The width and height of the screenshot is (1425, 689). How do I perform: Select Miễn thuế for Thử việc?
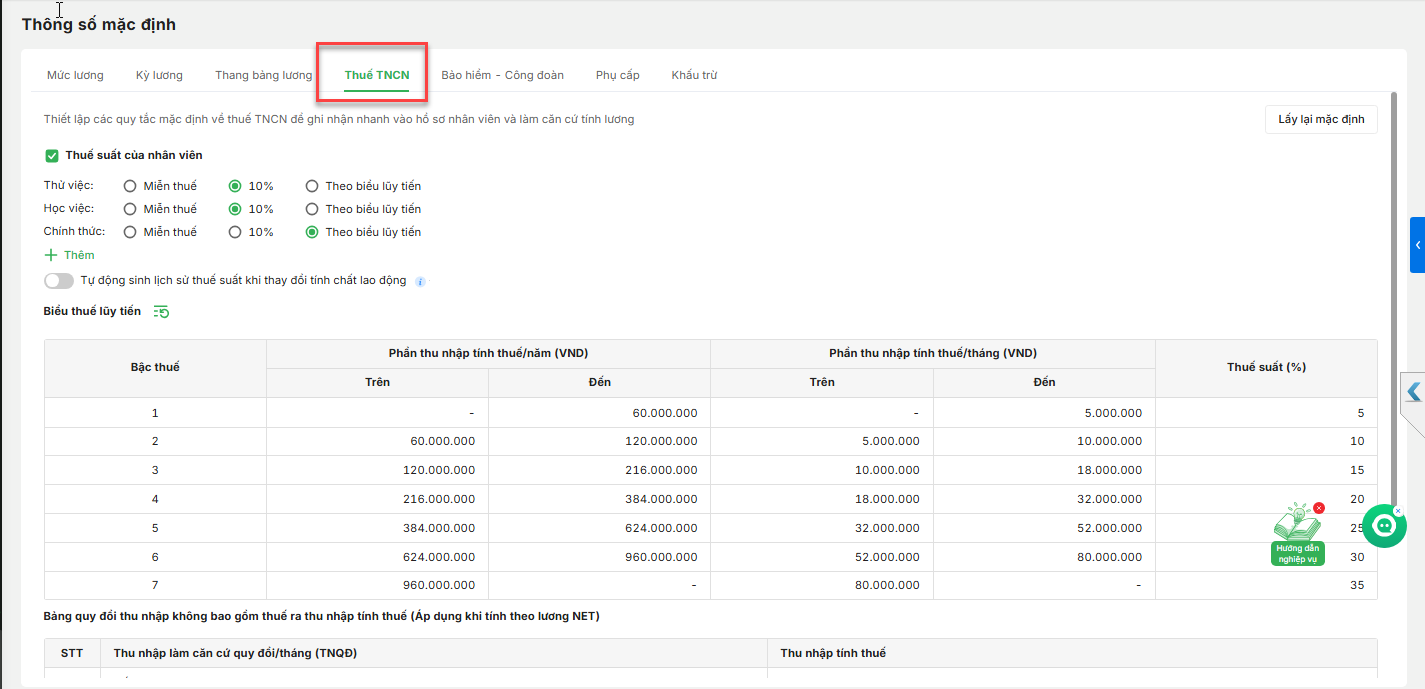coord(130,186)
